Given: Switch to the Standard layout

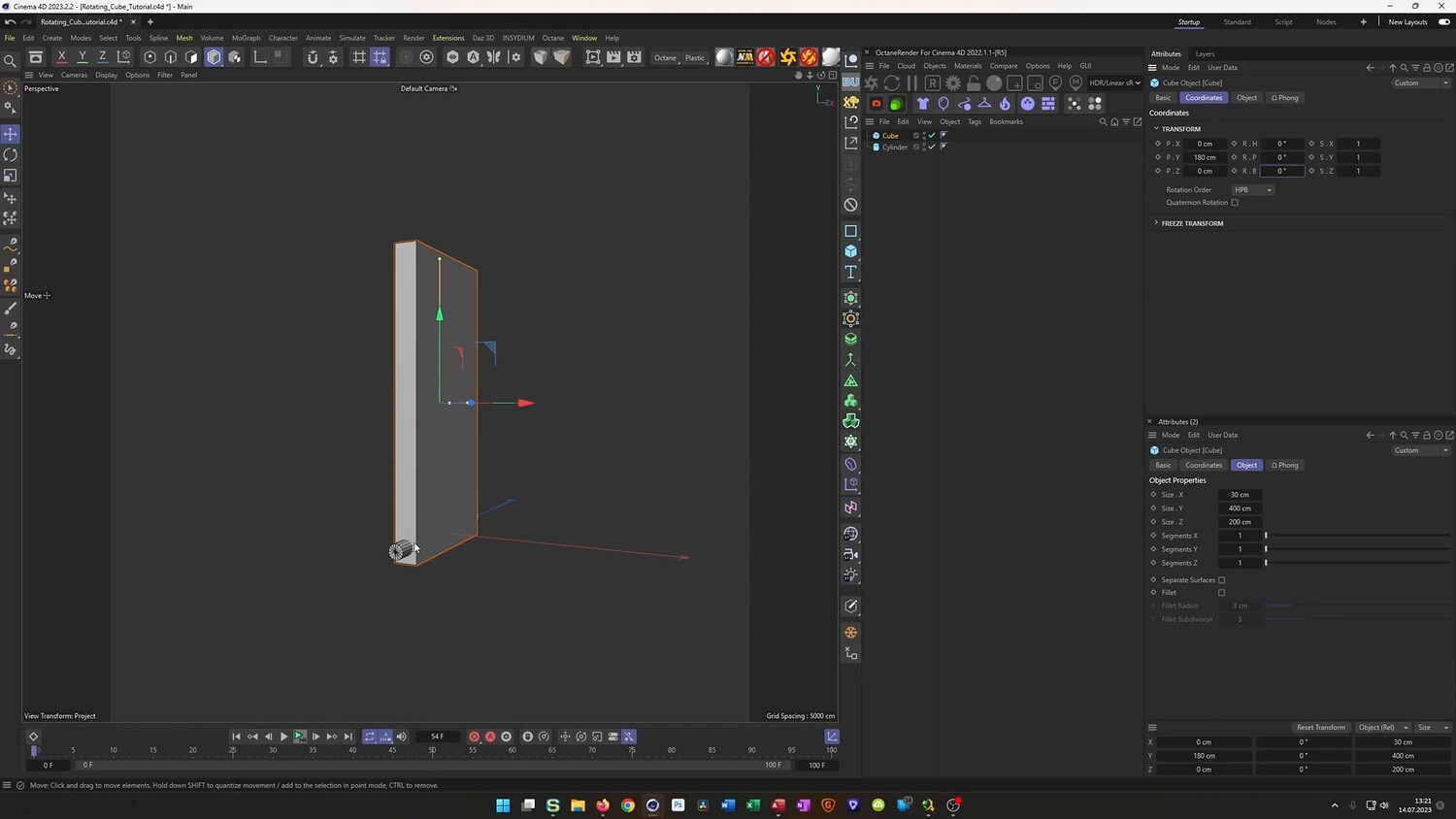Looking at the screenshot, I should point(1237,22).
